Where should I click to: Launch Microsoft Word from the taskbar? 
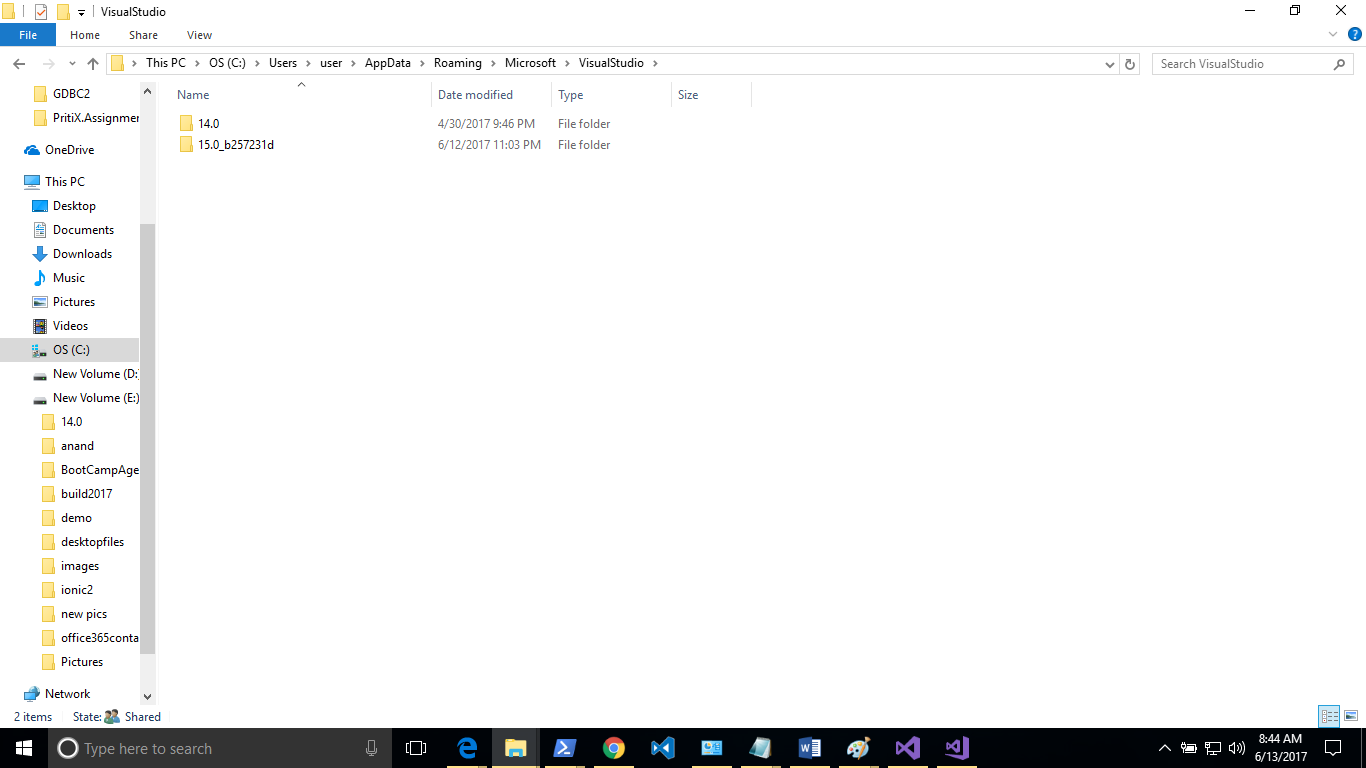point(809,747)
